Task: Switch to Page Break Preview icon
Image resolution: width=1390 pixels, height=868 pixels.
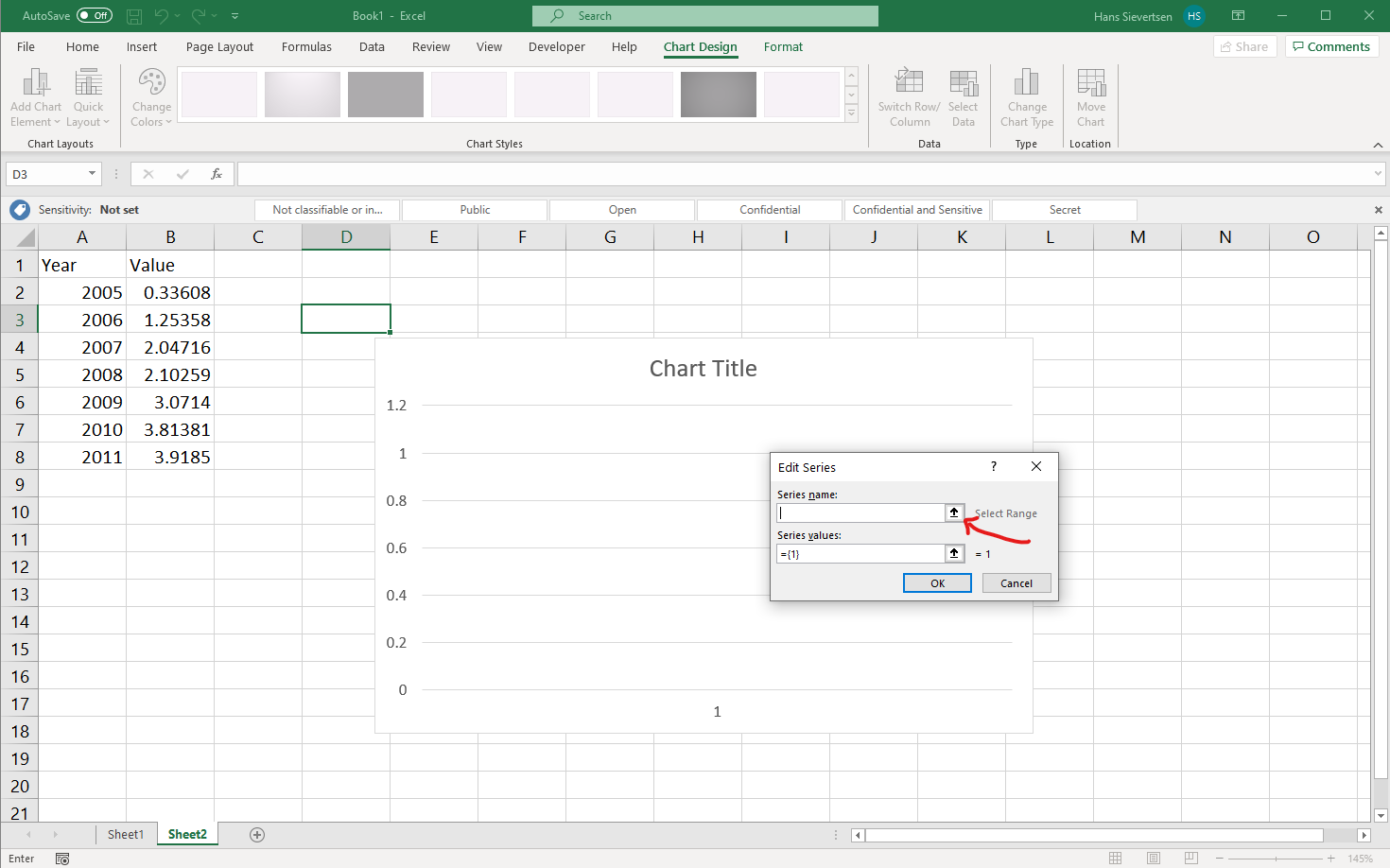Action: tap(1191, 859)
